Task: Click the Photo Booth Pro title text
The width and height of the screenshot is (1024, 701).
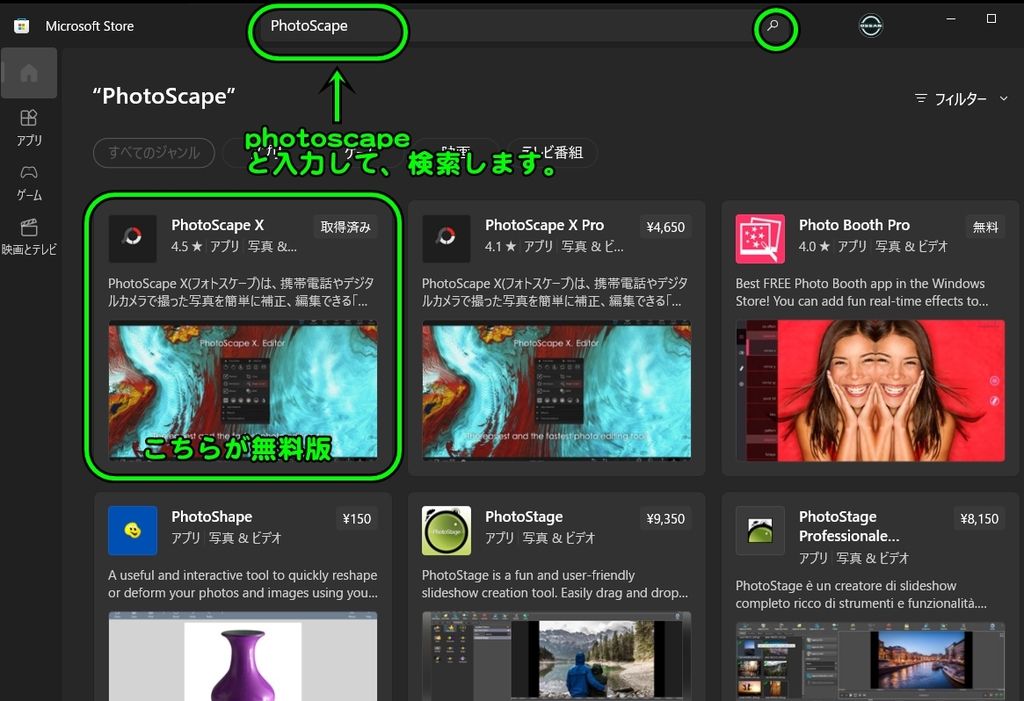Action: (854, 225)
